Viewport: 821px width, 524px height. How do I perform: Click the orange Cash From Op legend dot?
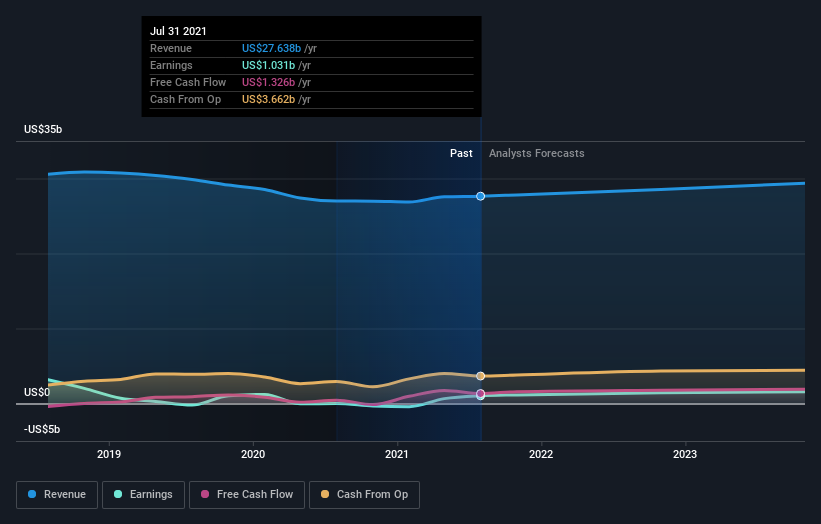tap(325, 494)
